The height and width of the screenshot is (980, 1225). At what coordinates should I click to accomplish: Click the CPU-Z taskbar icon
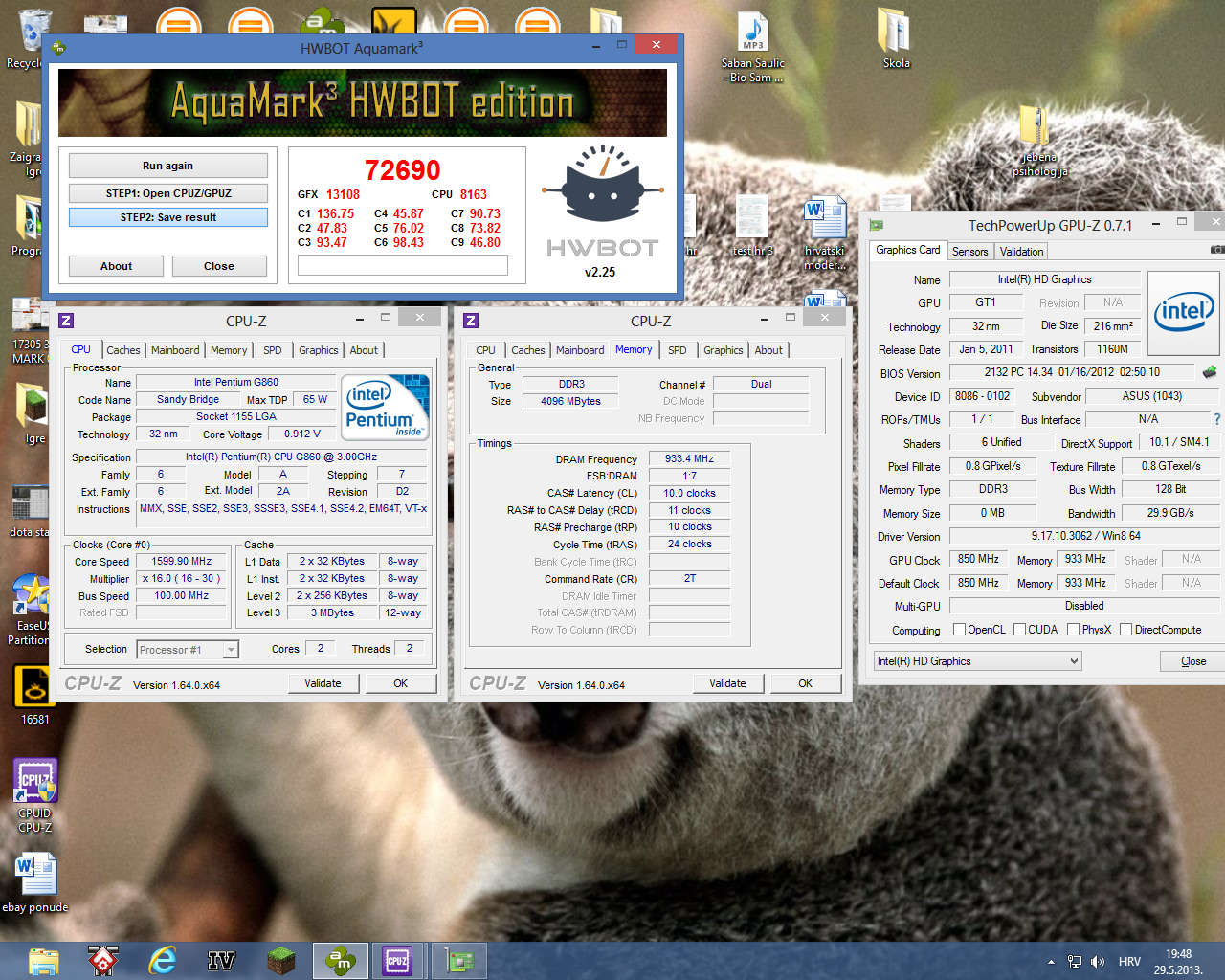(397, 961)
